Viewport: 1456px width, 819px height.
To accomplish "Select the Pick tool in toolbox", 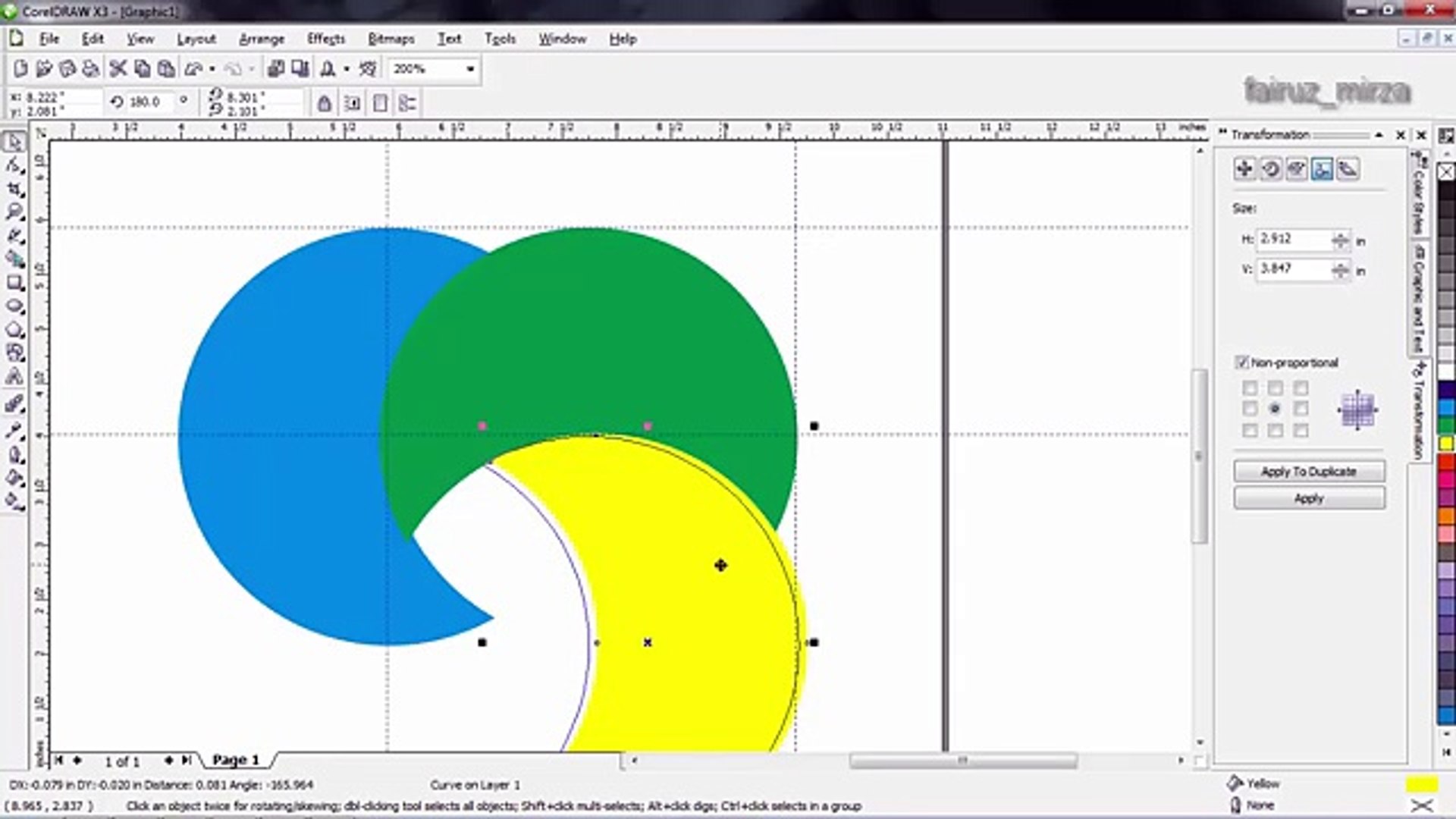I will pos(14,142).
